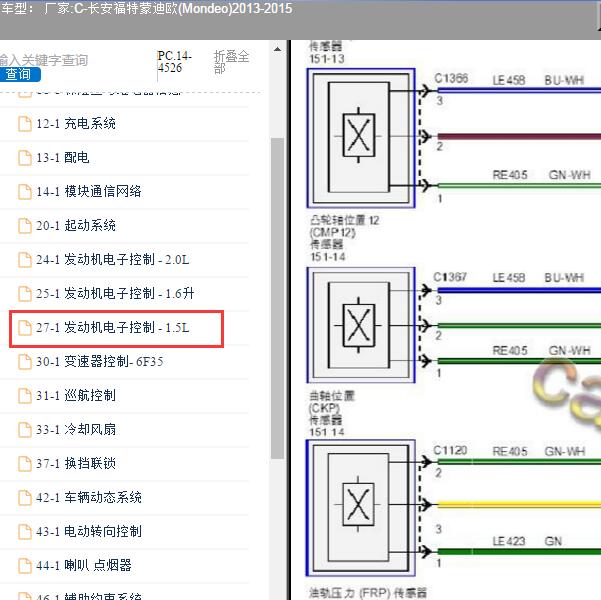Click document icon beside 27-1 1.5L entry
The image size is (601, 600).
[x=25, y=328]
